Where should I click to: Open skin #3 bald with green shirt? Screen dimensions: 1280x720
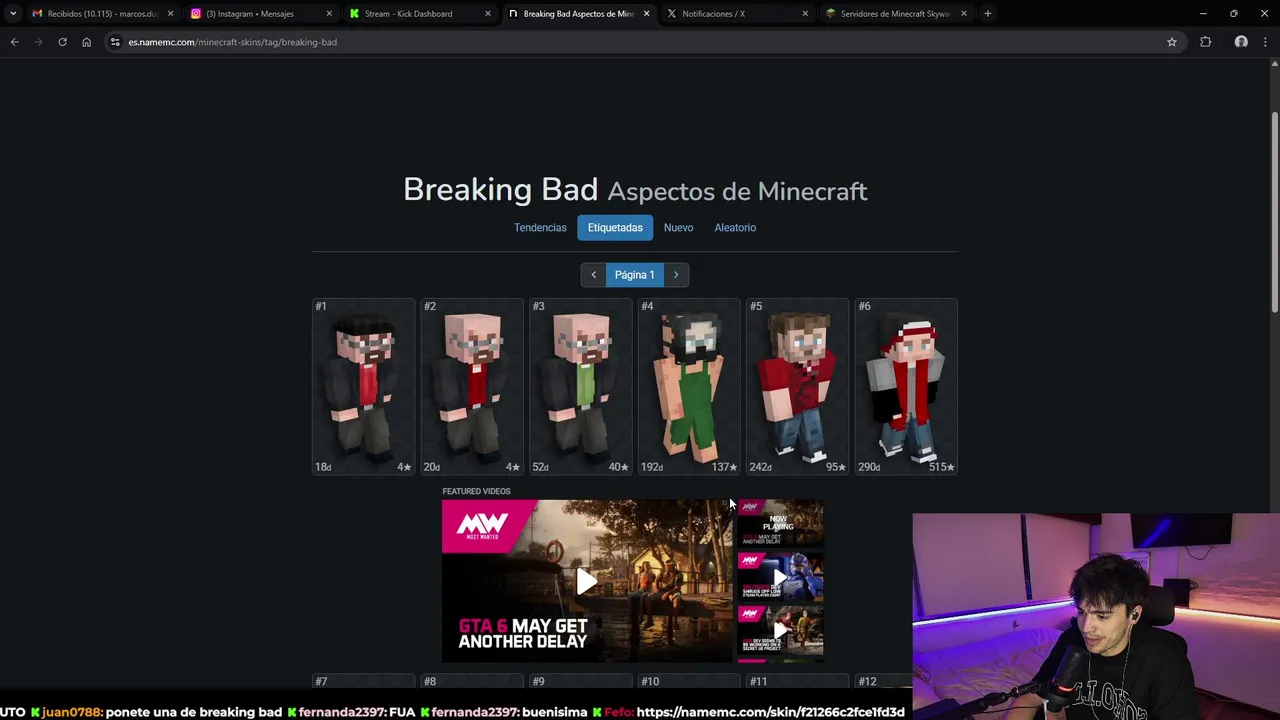(580, 386)
